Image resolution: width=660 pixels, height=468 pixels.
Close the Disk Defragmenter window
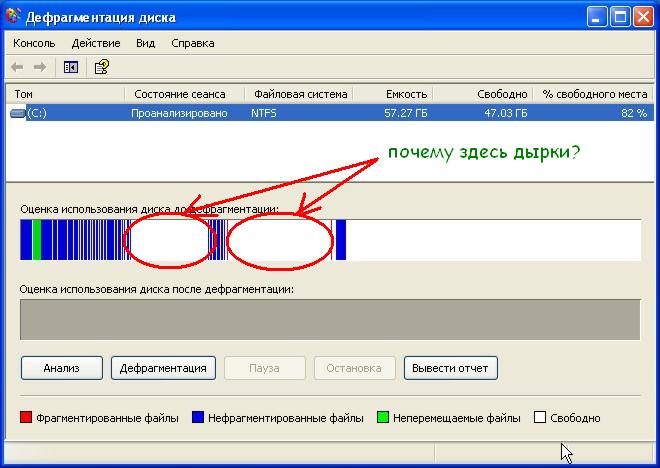click(x=643, y=17)
